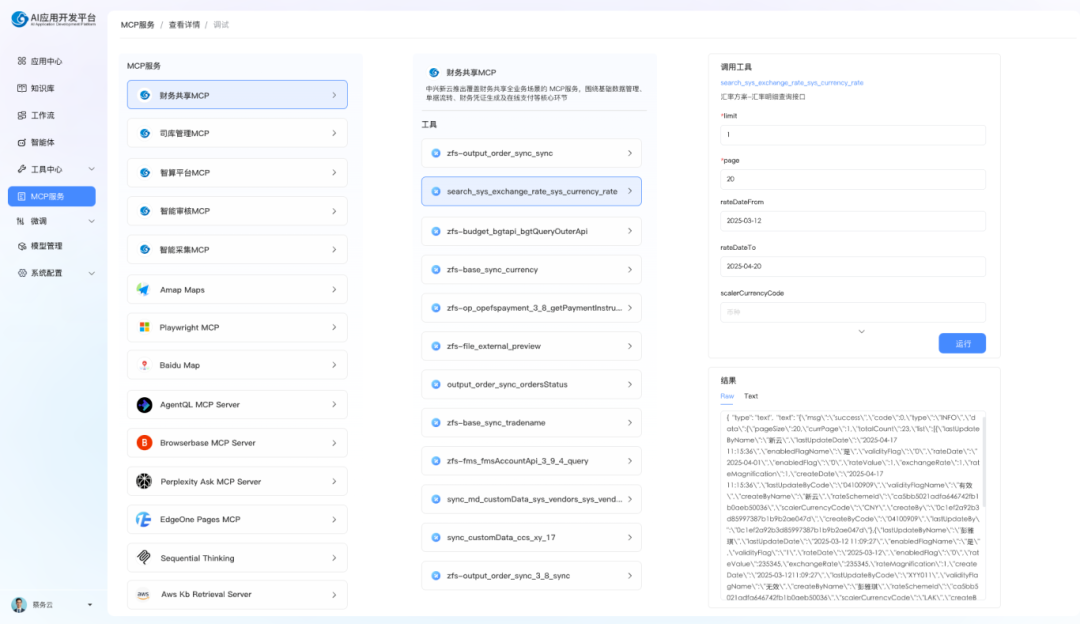Go to 查看详情 breadcrumb link
The width and height of the screenshot is (1080, 624).
coord(184,25)
